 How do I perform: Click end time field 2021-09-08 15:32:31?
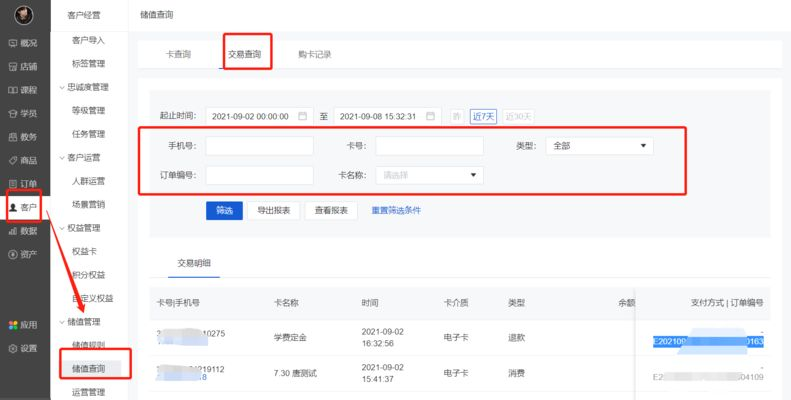[x=387, y=116]
